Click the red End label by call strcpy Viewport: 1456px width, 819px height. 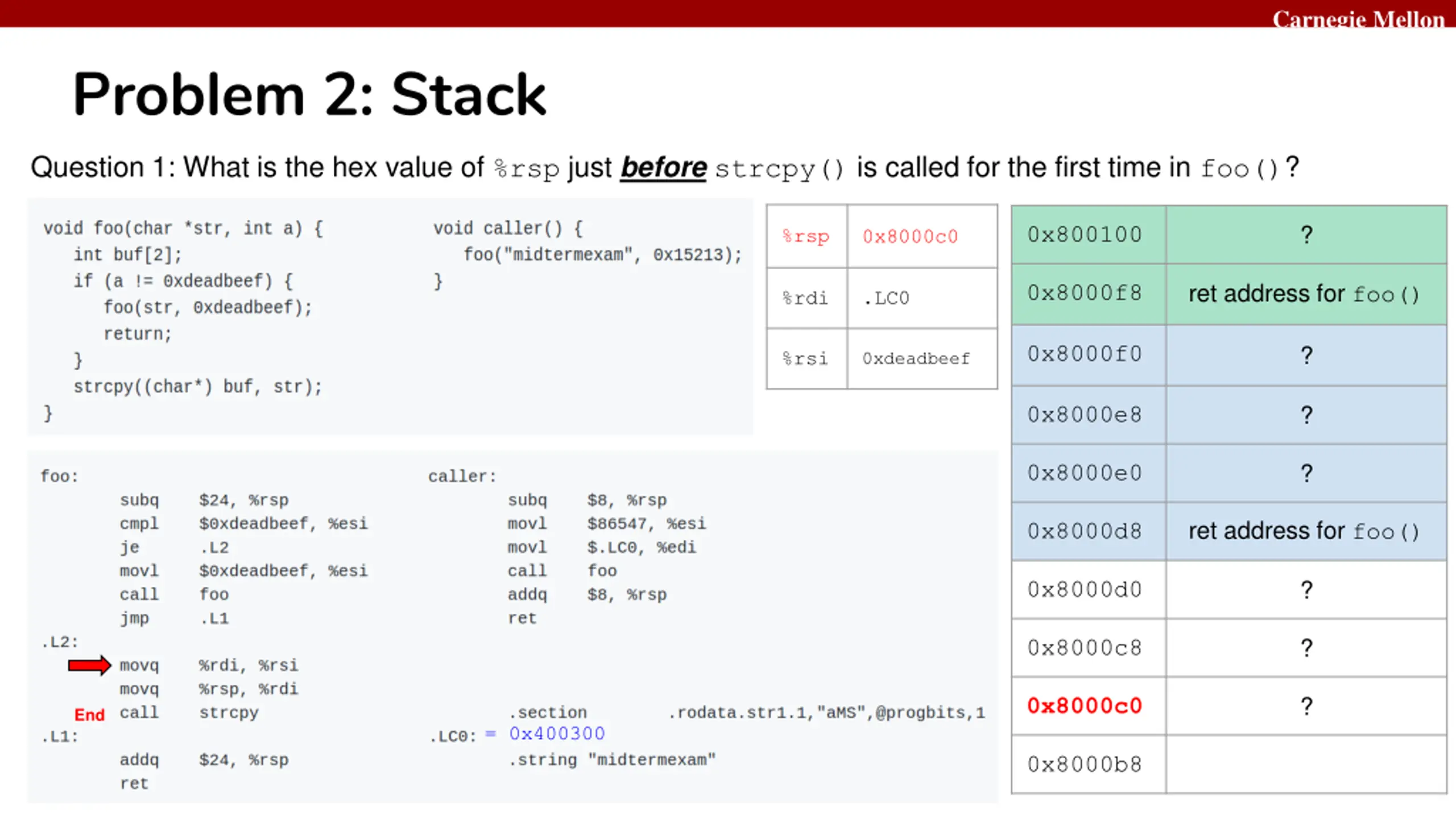89,714
